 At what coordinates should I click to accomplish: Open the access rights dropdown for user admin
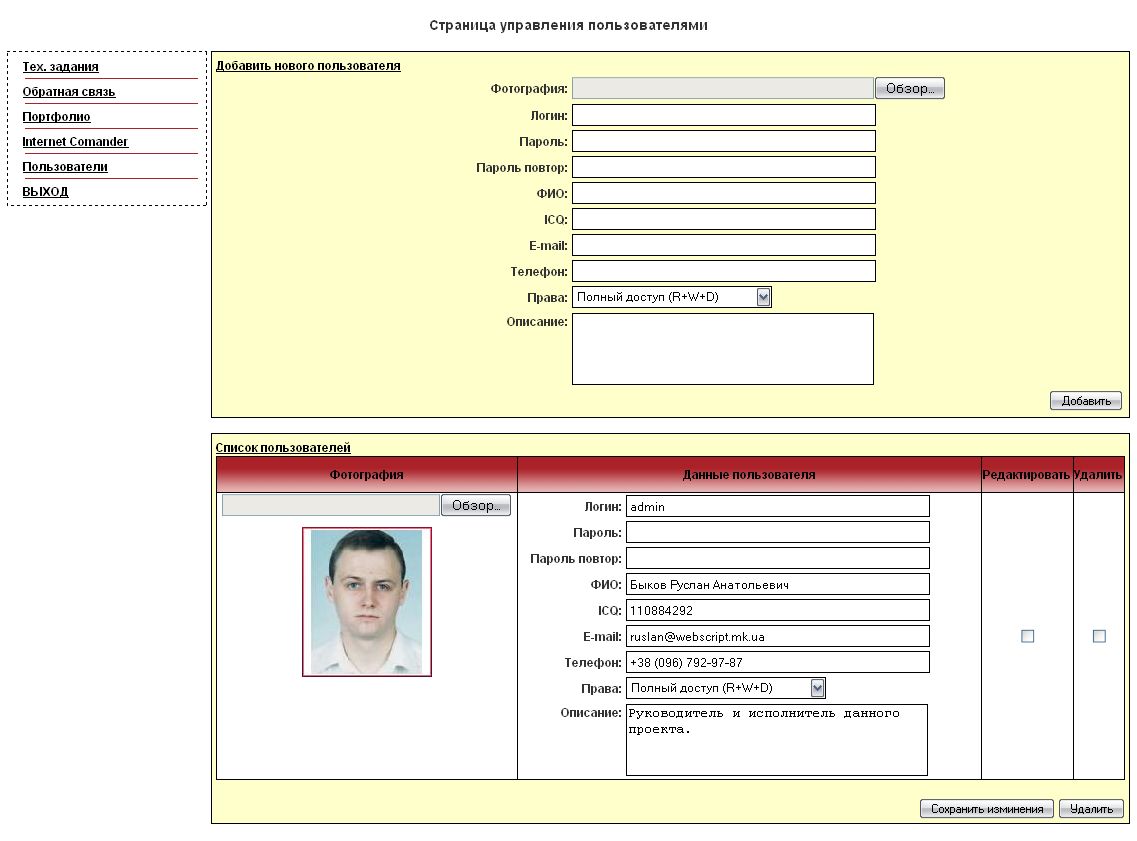click(818, 687)
